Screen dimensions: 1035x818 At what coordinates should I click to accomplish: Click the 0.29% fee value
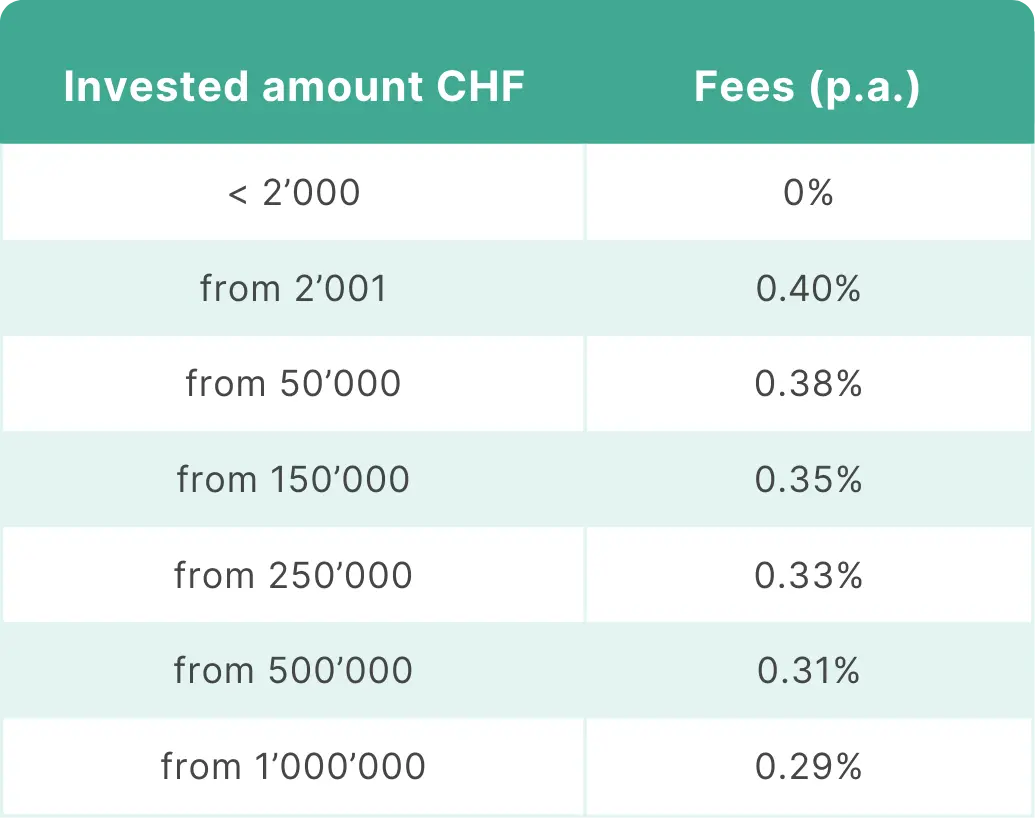pyautogui.click(x=808, y=767)
